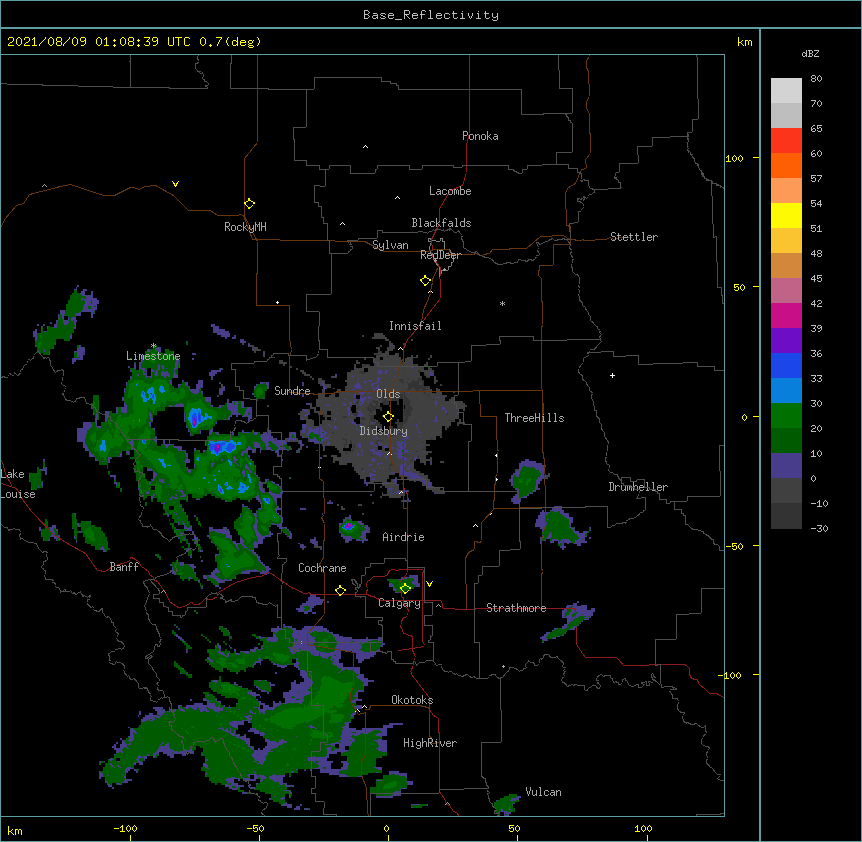Select the HighRiver label

point(429,743)
